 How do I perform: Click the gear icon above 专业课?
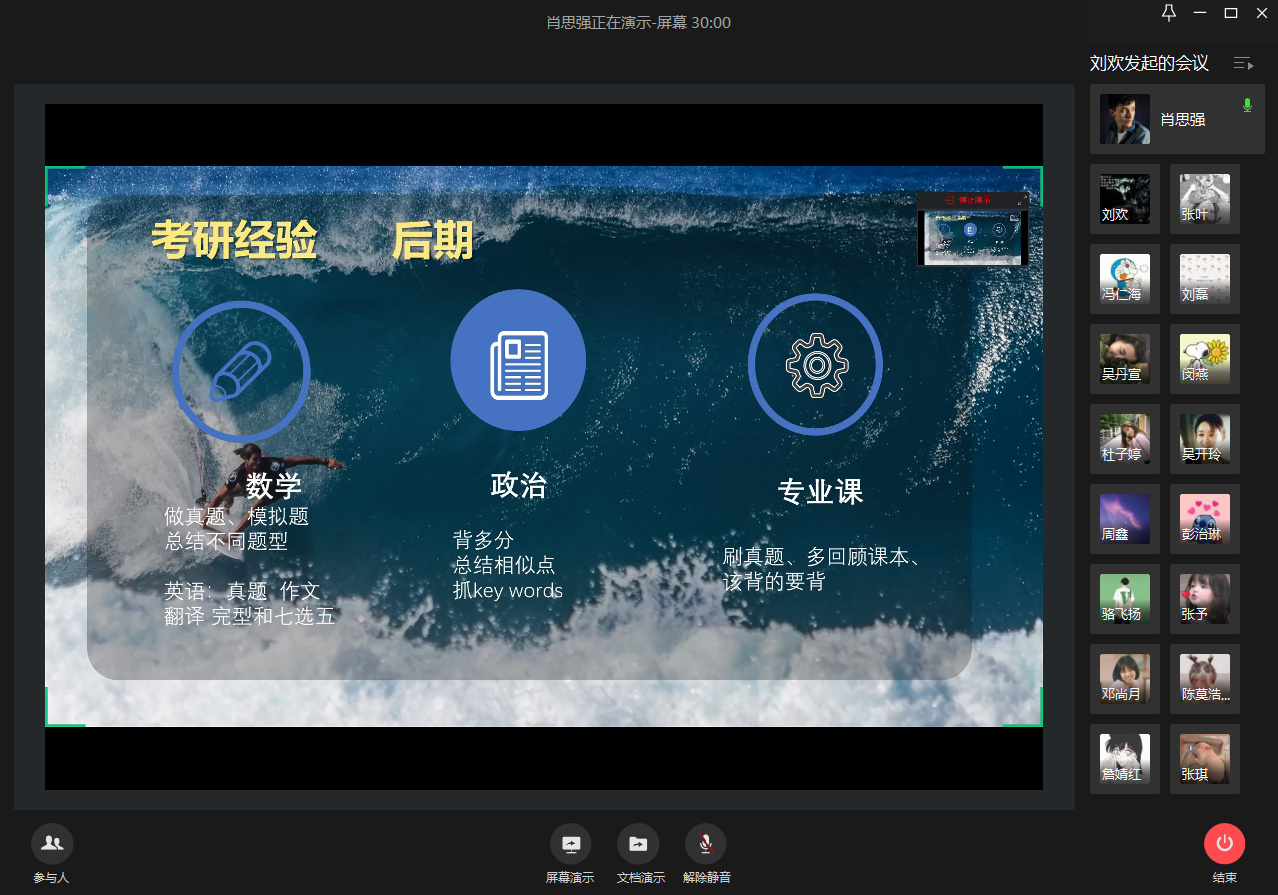[816, 364]
